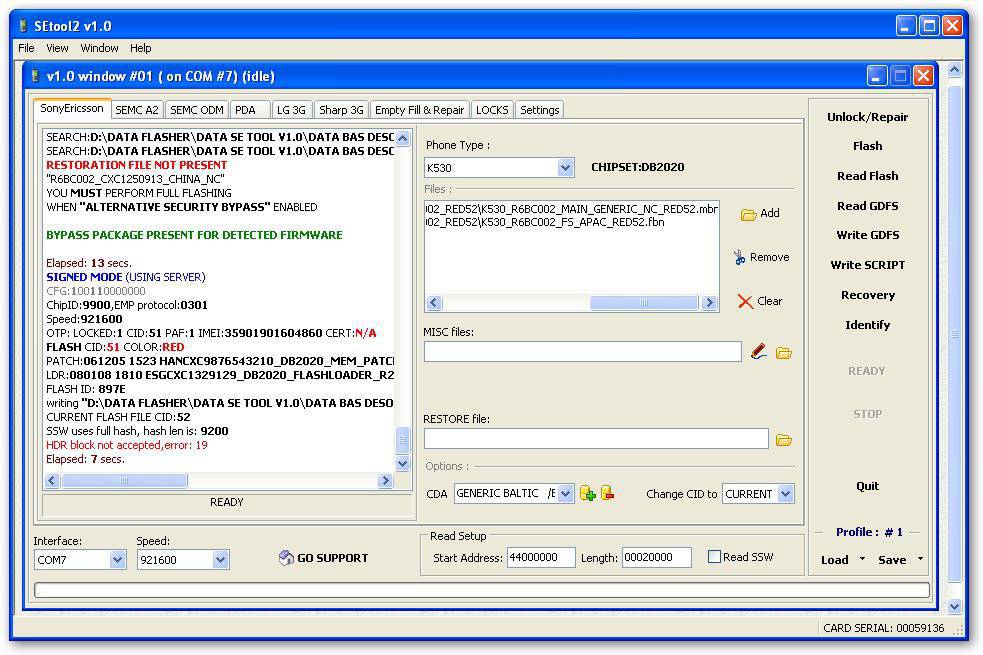This screenshot has width=983, height=655.
Task: Switch to the Empty Fill & Repair tab
Action: coord(419,110)
